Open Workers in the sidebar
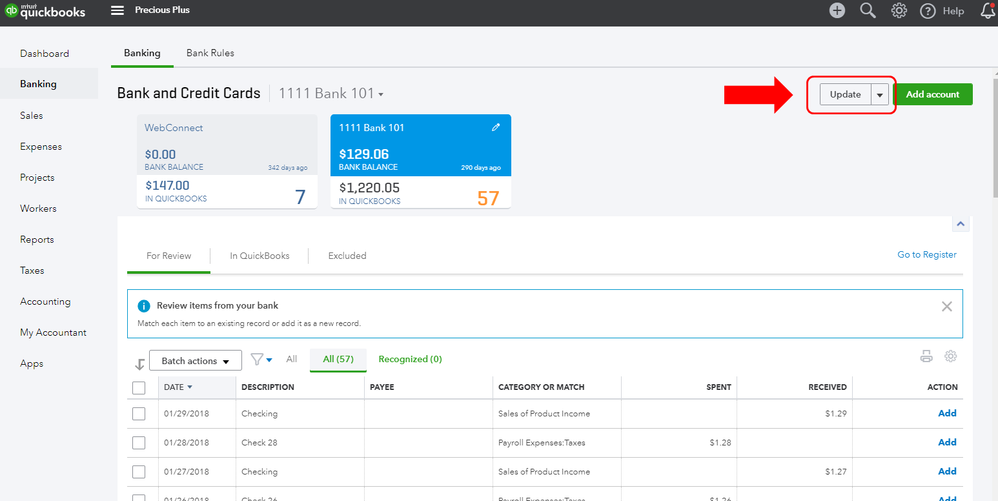 tap(38, 209)
